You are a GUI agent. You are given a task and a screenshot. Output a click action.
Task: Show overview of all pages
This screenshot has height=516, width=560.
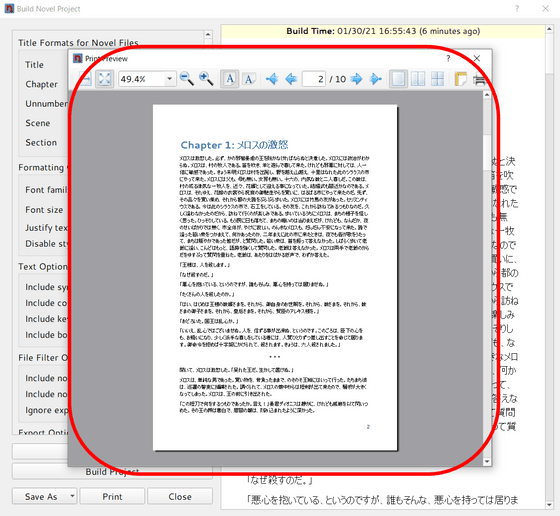pos(437,79)
